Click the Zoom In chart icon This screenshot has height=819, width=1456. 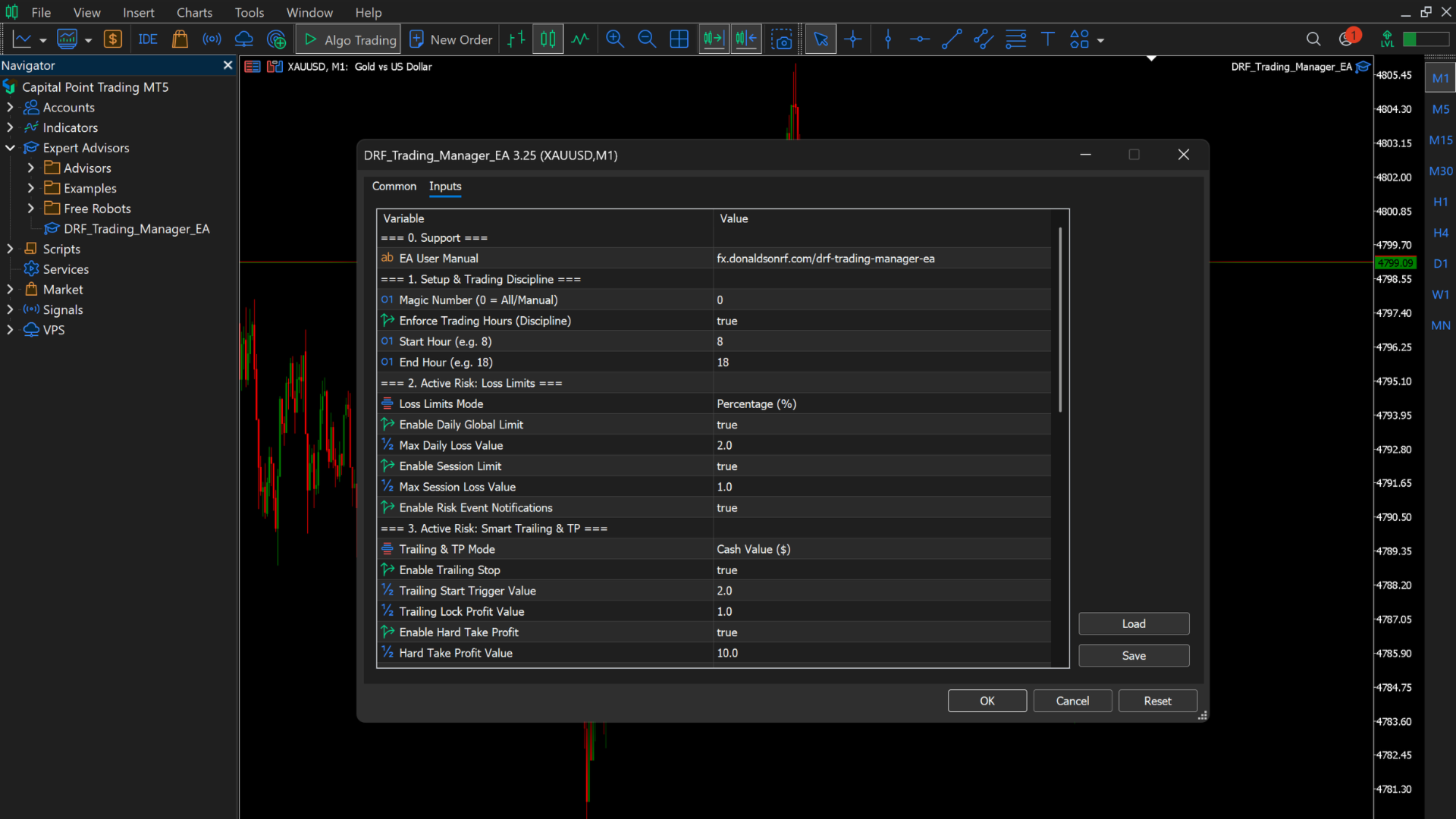click(614, 39)
